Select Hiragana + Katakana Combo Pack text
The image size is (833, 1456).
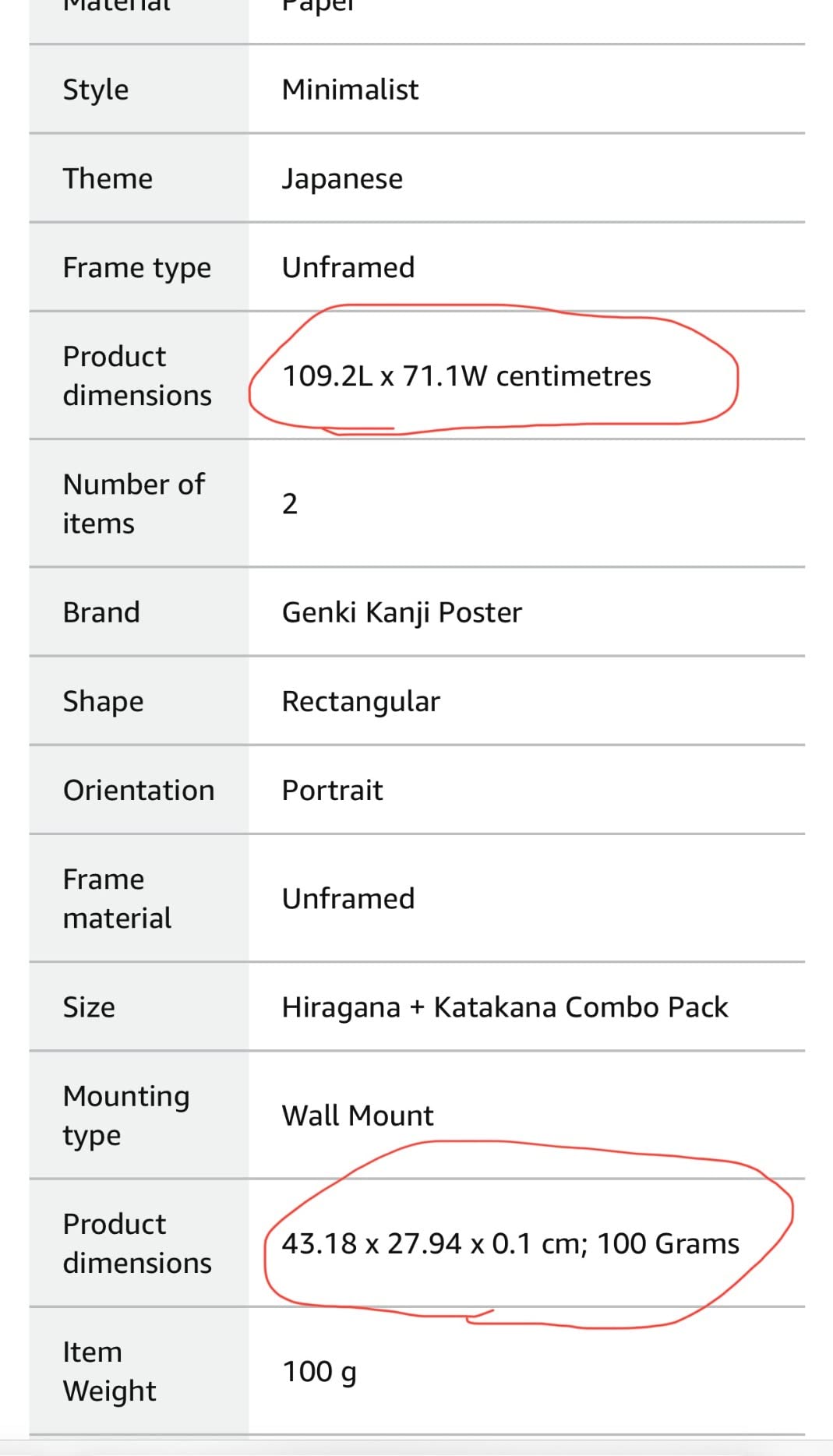[x=504, y=1007]
